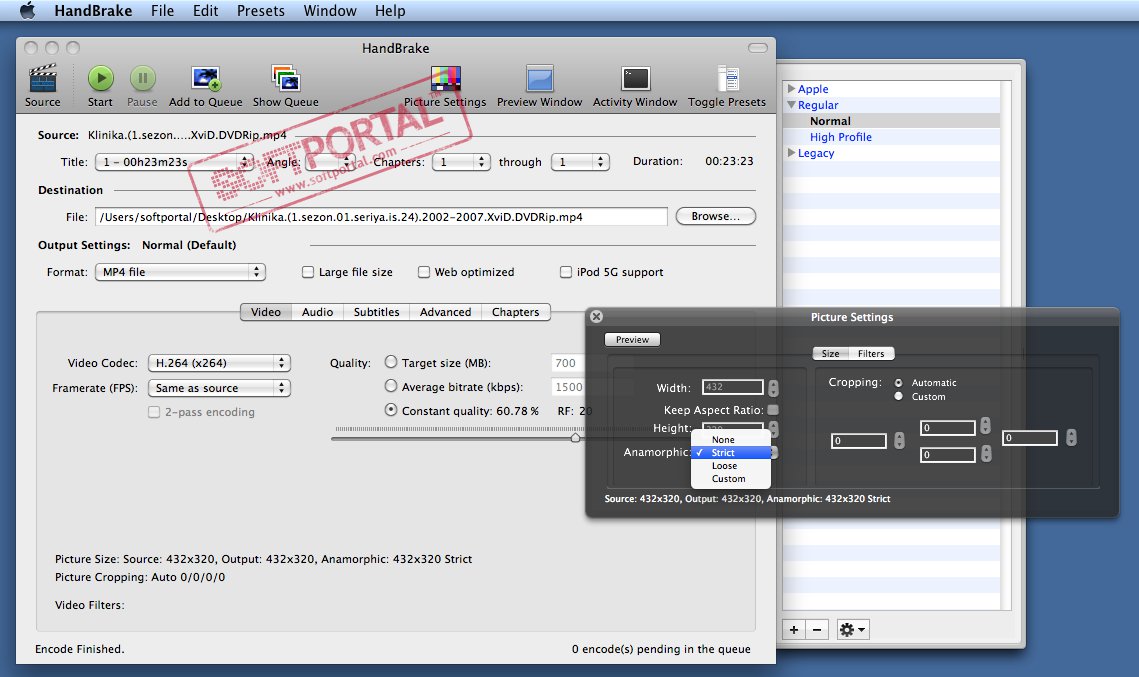Open the Source clapperboard icon
Viewport: 1139px width, 677px height.
coord(42,78)
